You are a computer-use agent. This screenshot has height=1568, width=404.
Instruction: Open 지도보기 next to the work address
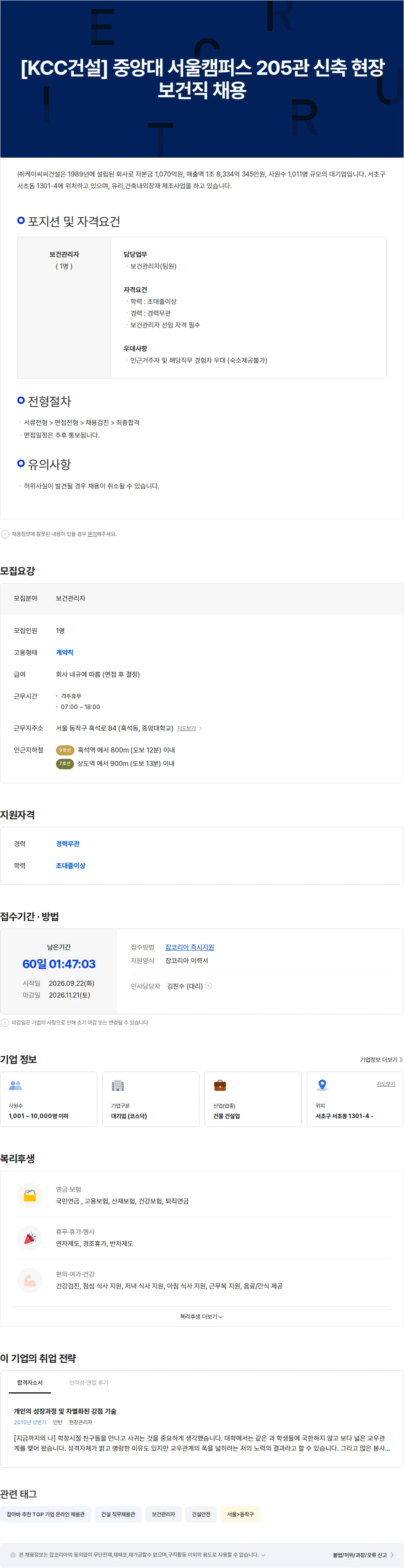tap(186, 728)
